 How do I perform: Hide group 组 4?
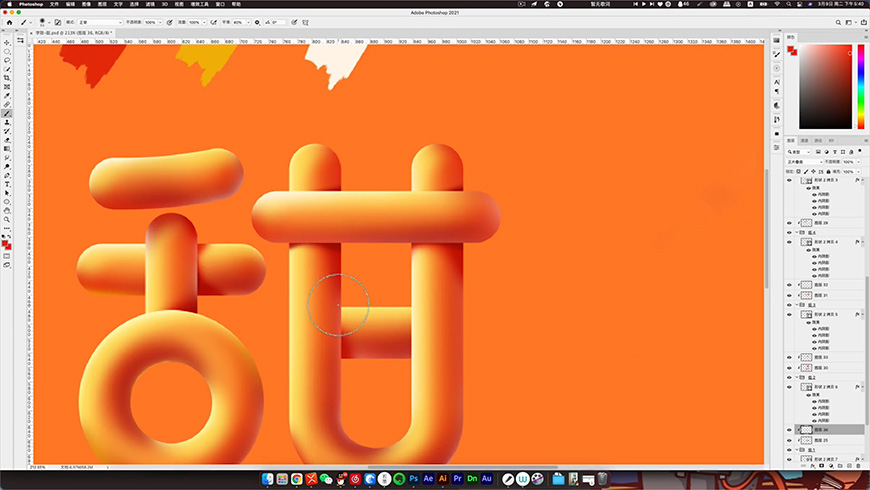pyautogui.click(x=790, y=233)
